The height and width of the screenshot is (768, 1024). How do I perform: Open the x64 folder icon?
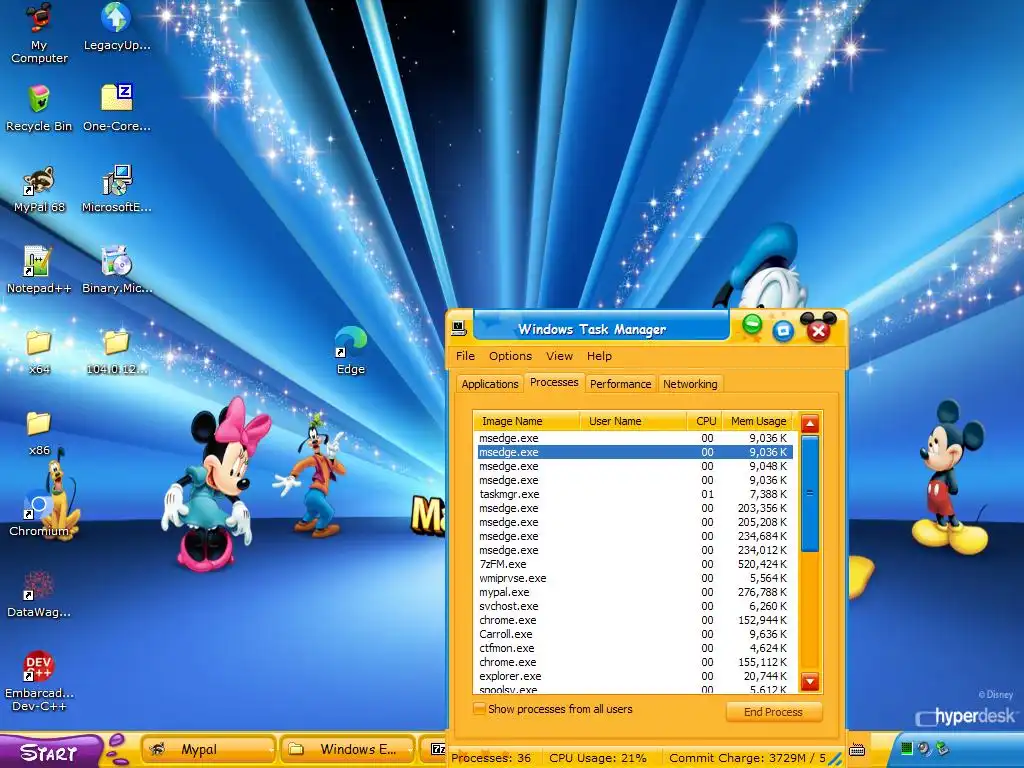coord(39,351)
